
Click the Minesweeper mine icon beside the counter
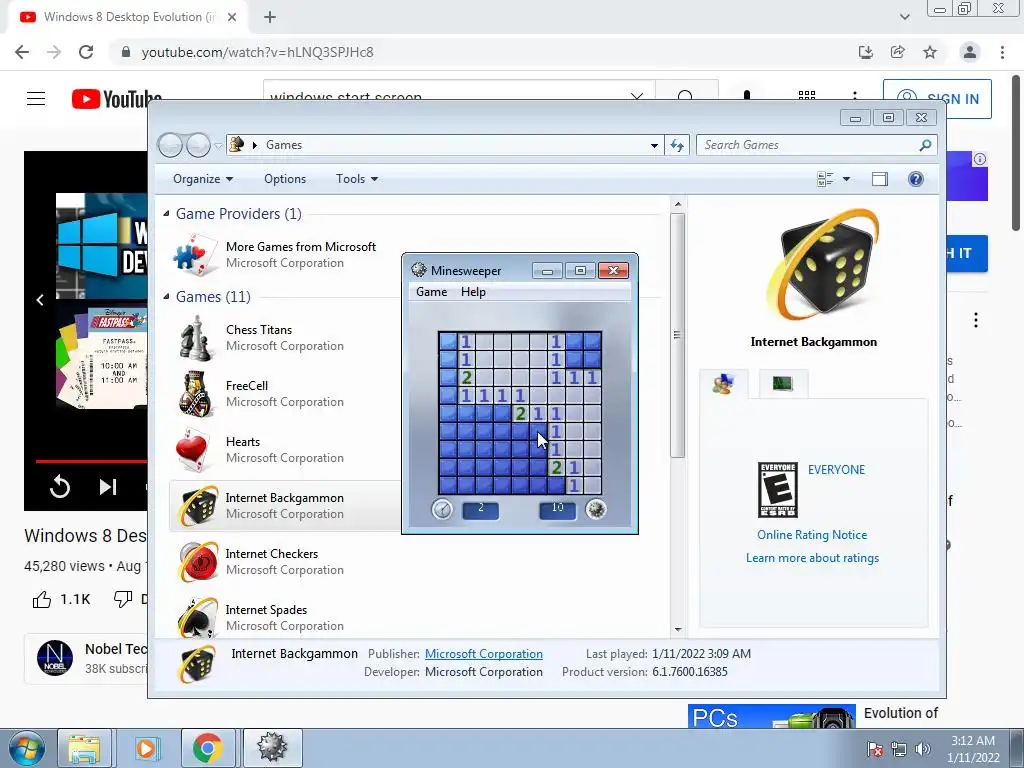[596, 509]
